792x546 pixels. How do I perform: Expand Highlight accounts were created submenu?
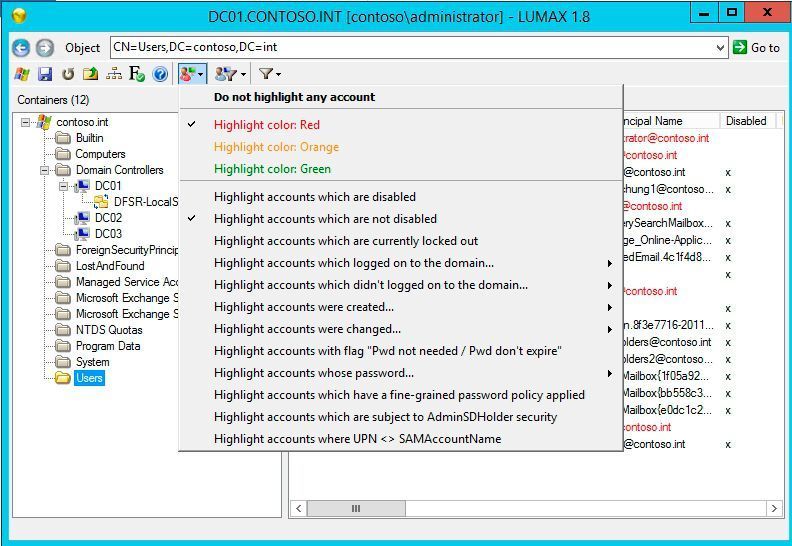coord(610,307)
